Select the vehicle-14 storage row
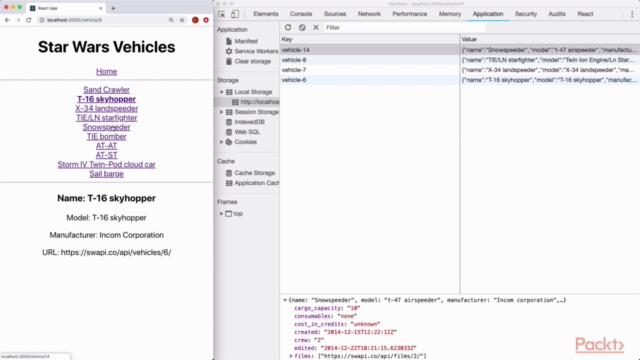The height and width of the screenshot is (360, 640). point(460,50)
